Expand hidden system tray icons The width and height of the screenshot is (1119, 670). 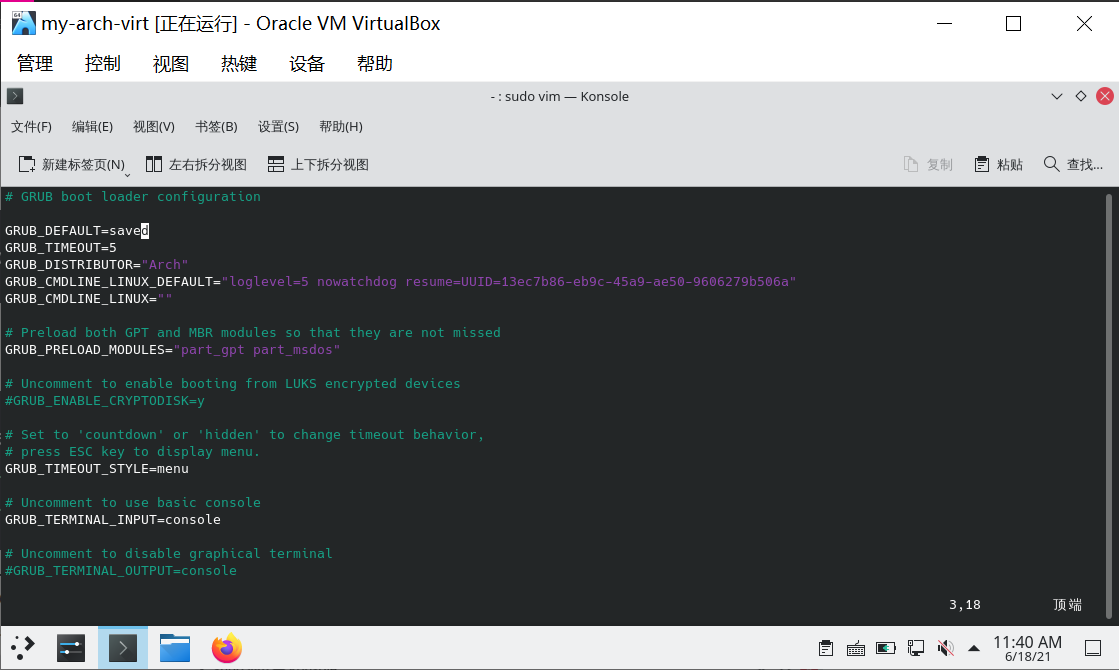pyautogui.click(x=975, y=648)
